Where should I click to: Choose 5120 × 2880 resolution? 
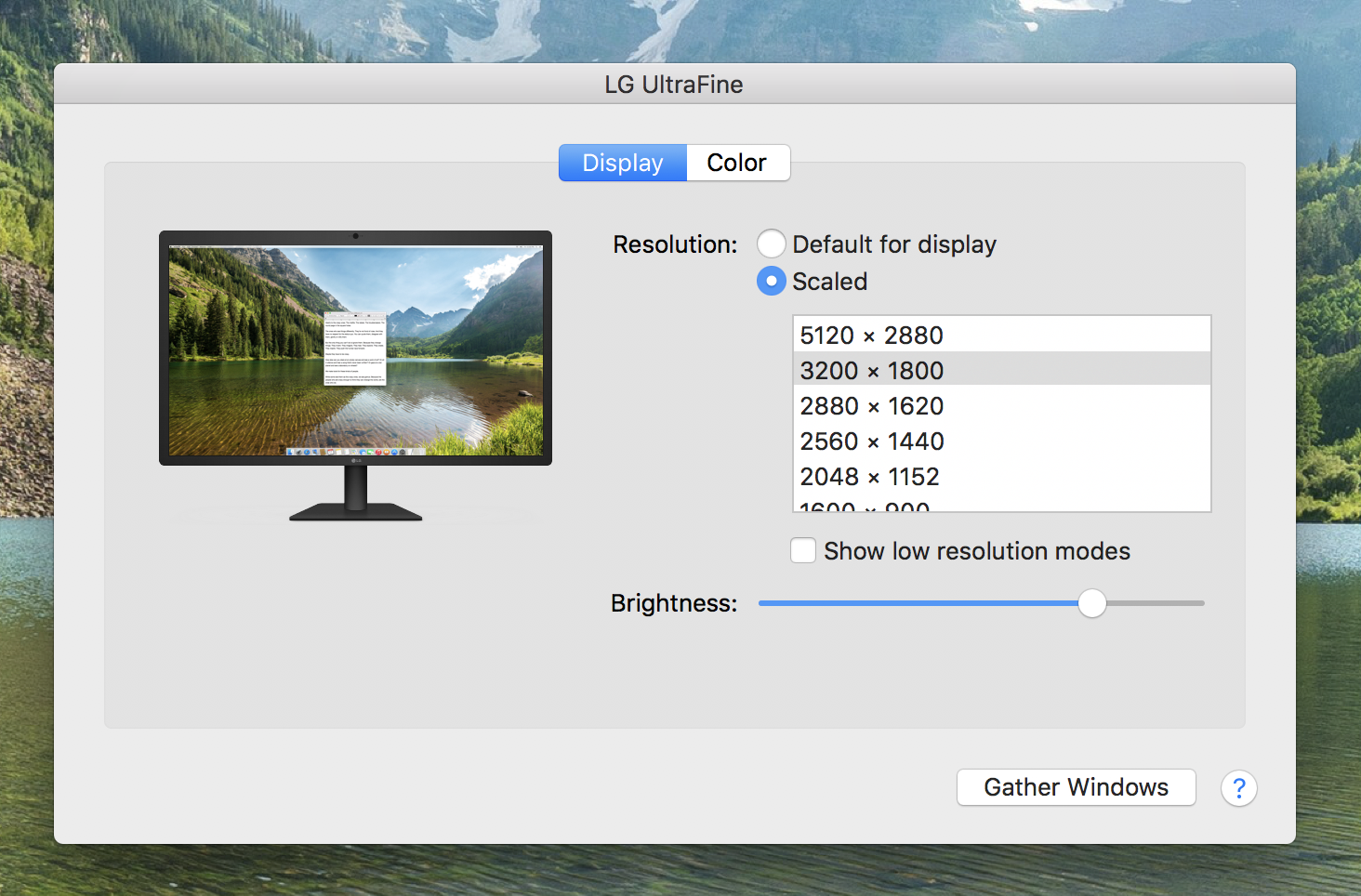point(1001,335)
